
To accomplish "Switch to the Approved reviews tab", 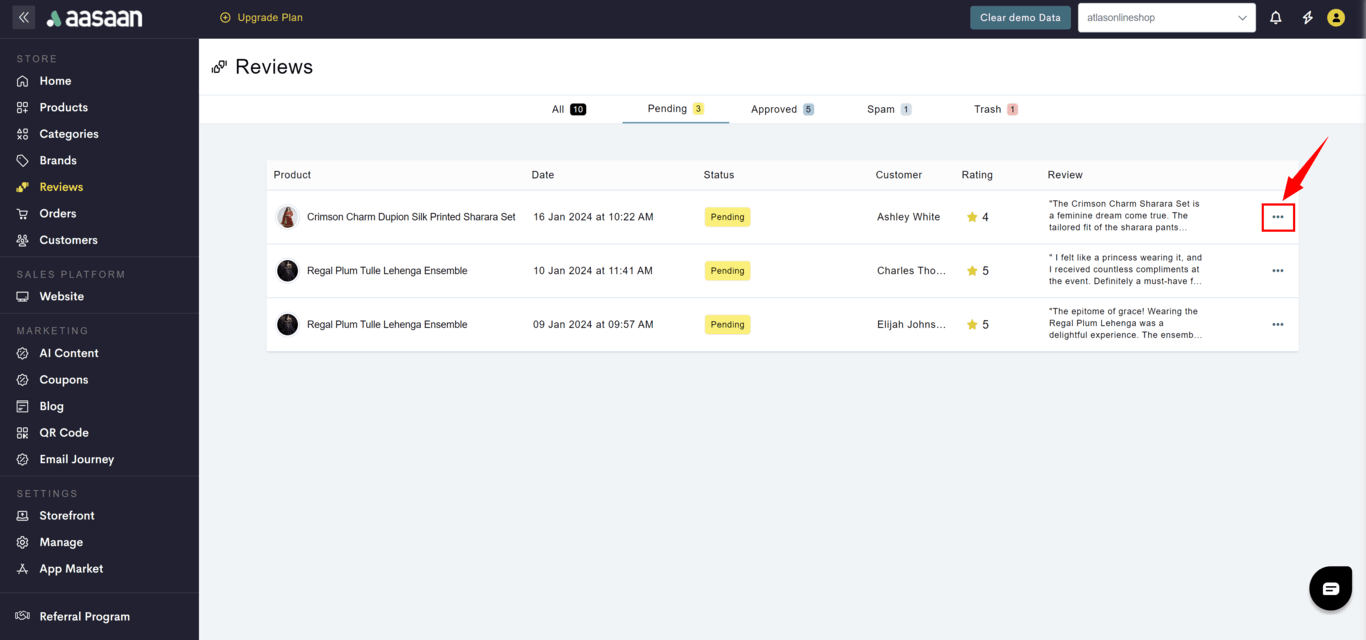I will pos(782,109).
